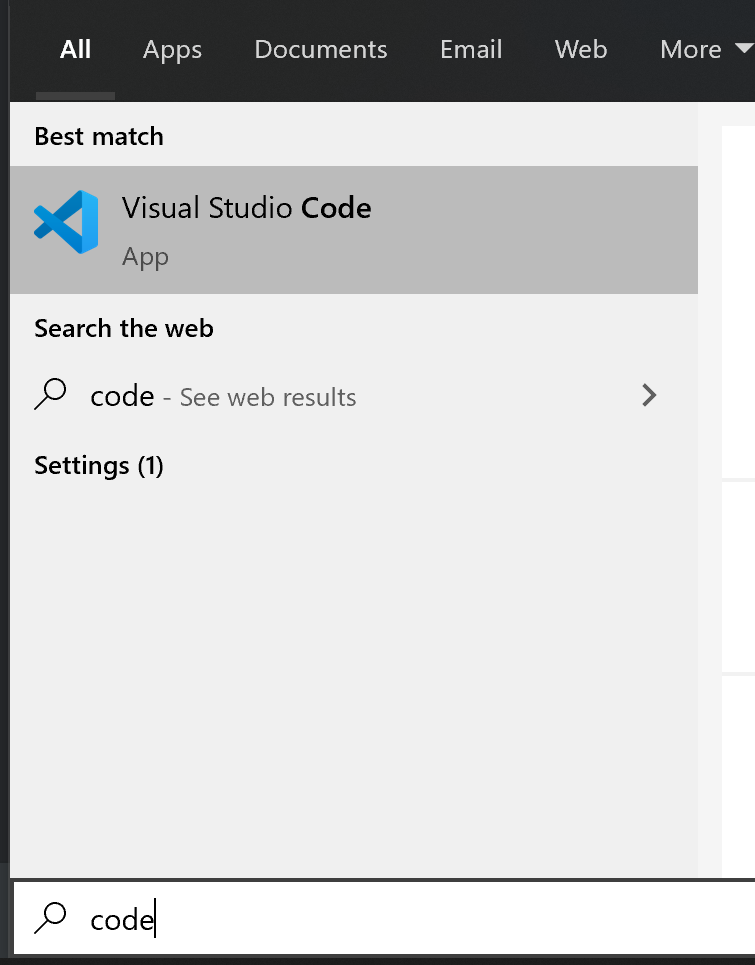This screenshot has width=755, height=965.
Task: Open the More filter dropdown arrow
Action: click(x=741, y=47)
